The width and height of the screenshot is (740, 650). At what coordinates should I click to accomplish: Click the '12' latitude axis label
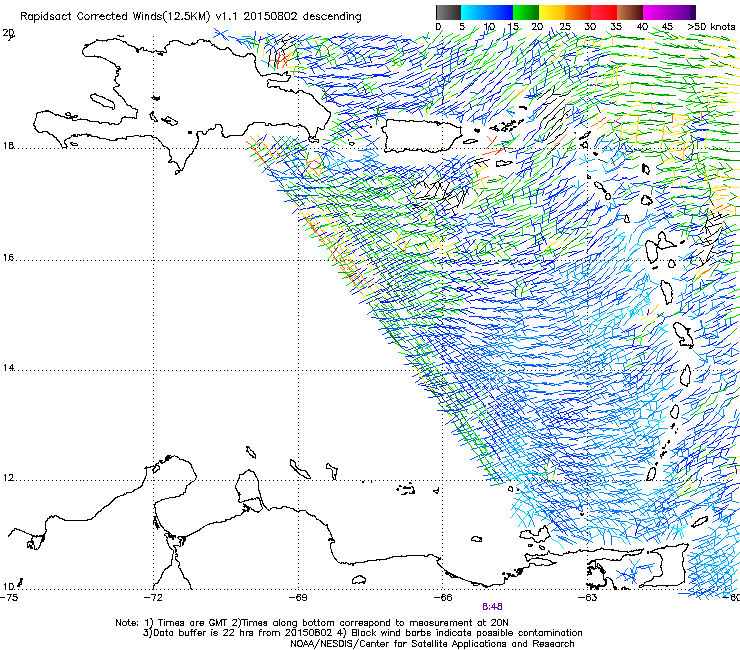8,478
